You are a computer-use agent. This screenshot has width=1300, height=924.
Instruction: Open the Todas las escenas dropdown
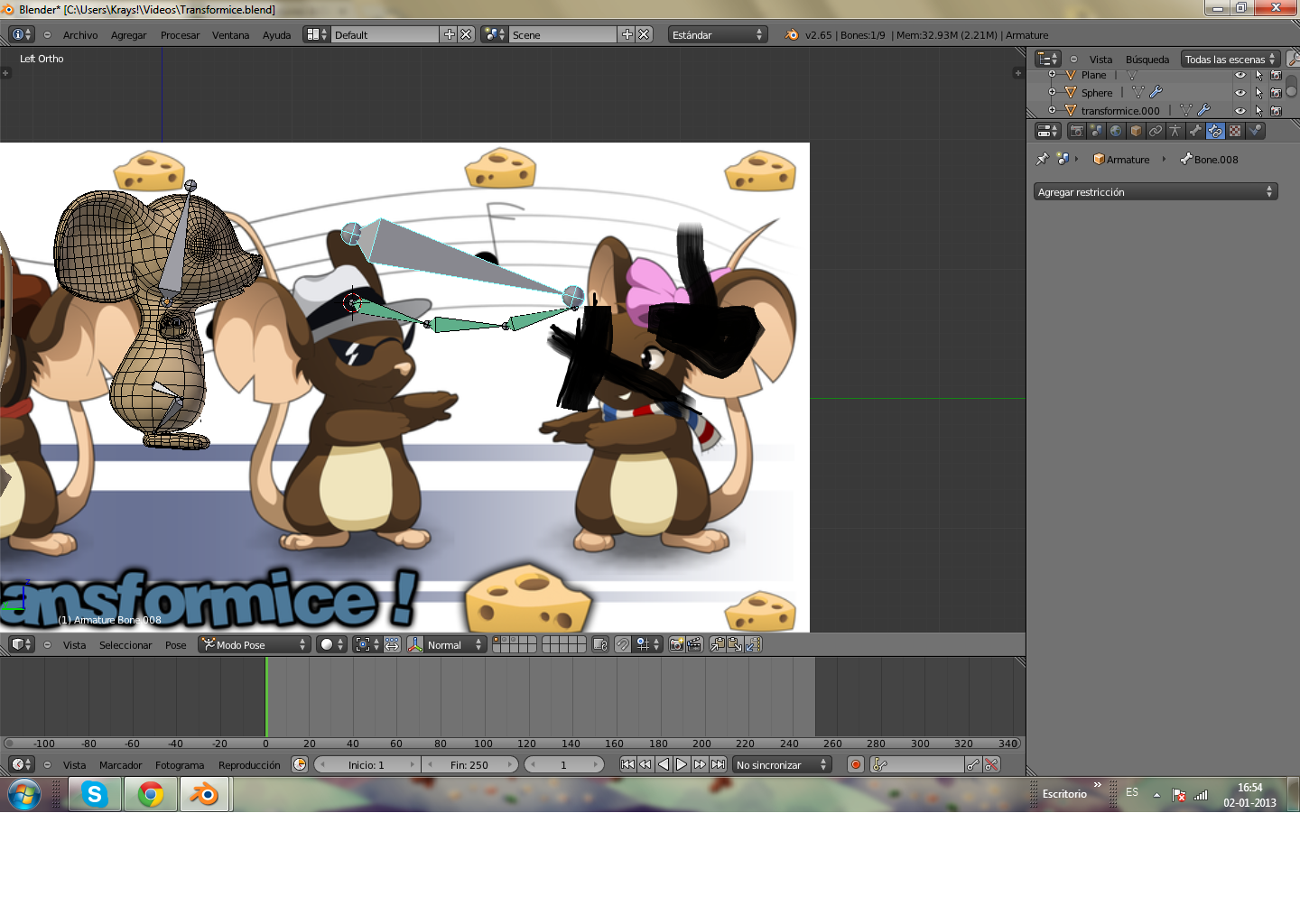tap(1230, 60)
